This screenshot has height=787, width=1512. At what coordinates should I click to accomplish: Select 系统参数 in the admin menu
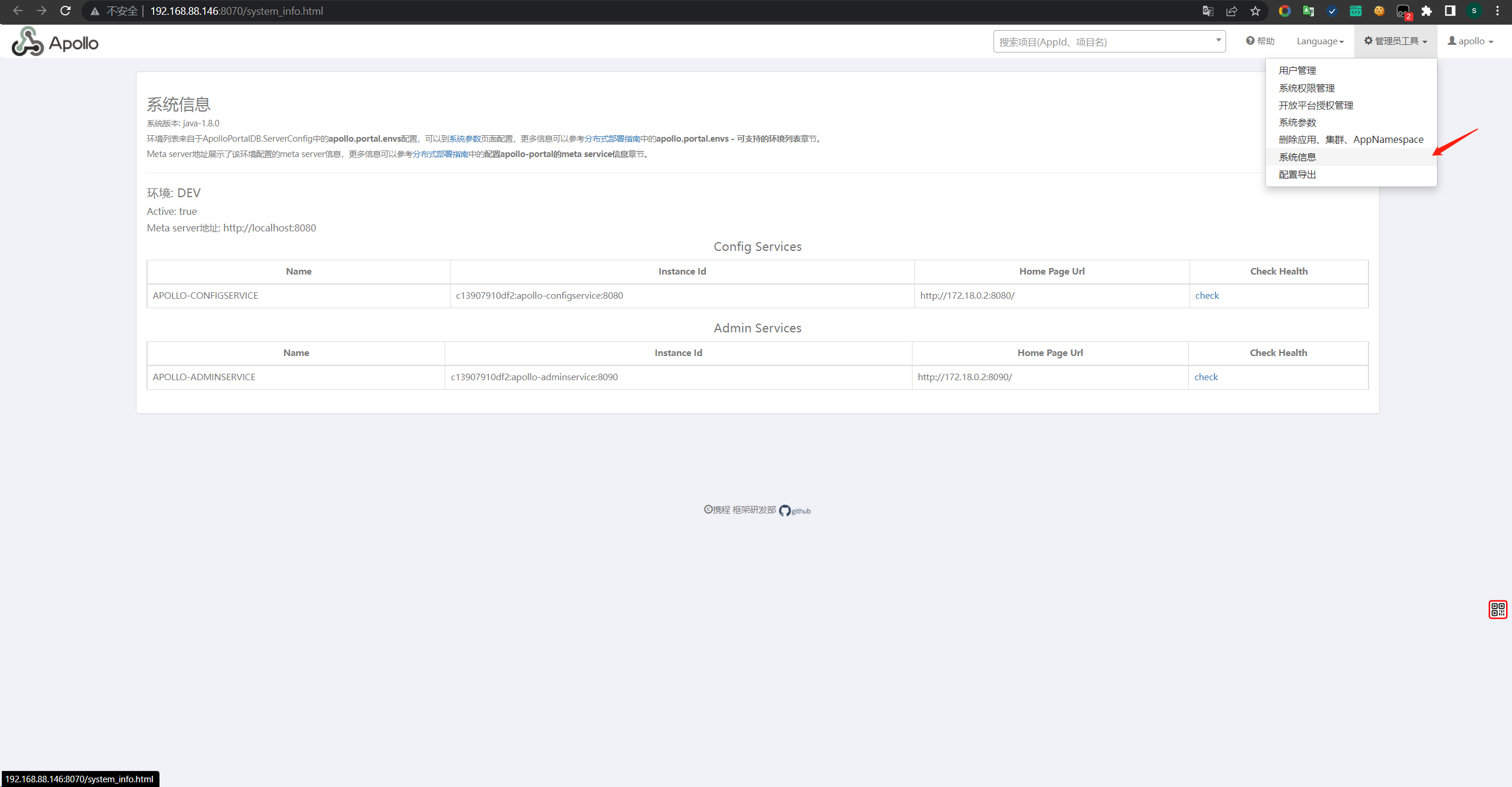pyautogui.click(x=1297, y=122)
